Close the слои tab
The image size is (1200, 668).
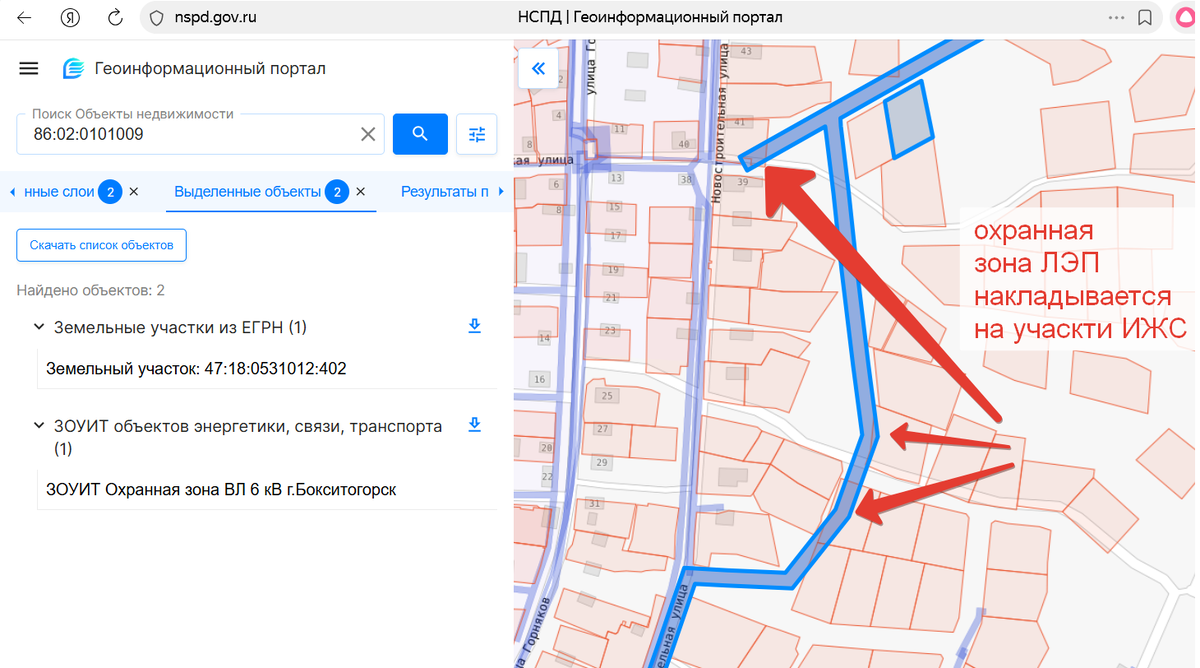[134, 191]
